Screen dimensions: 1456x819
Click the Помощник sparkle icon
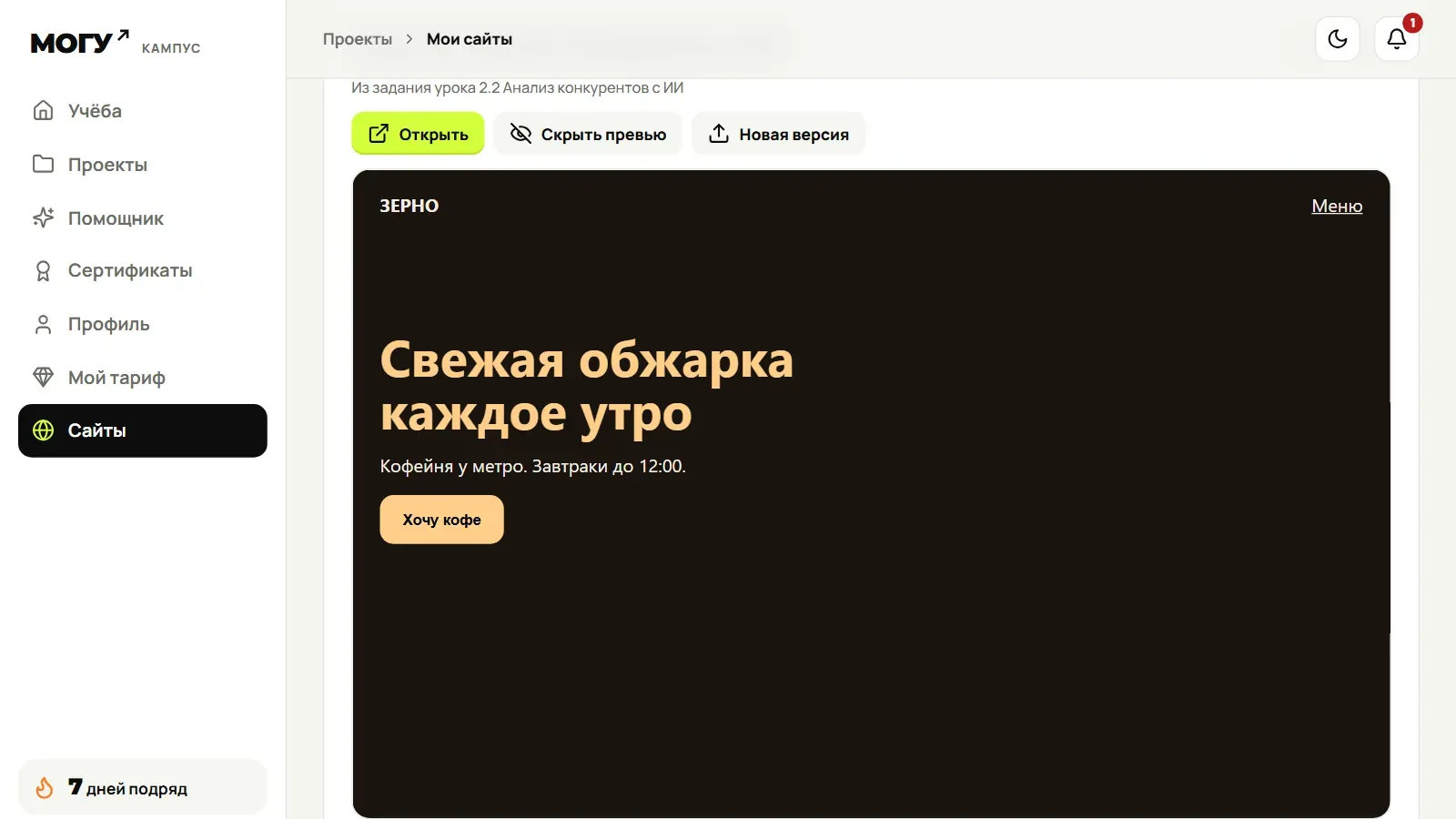43,217
